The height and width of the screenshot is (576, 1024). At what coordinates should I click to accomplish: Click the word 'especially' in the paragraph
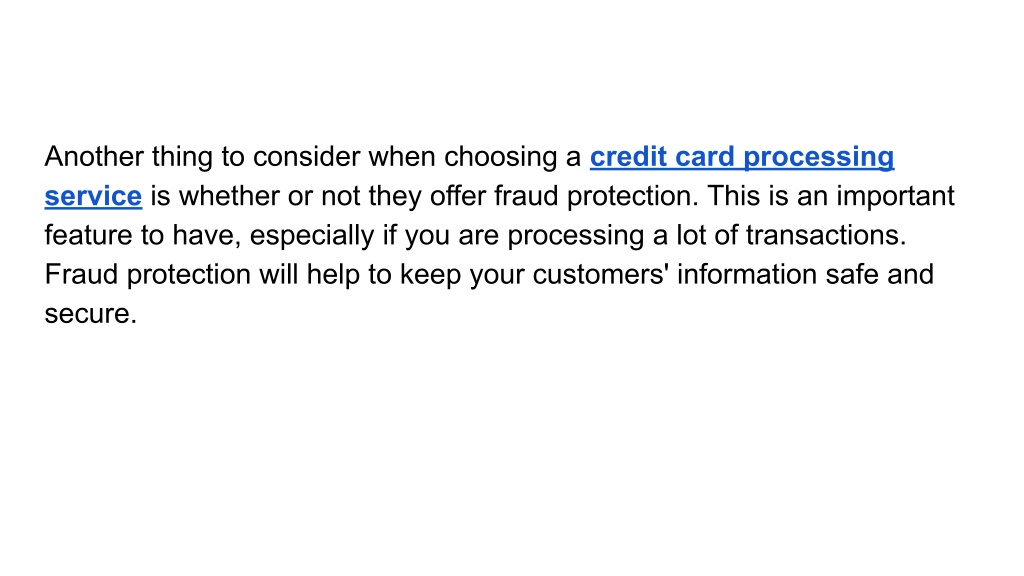pos(312,236)
